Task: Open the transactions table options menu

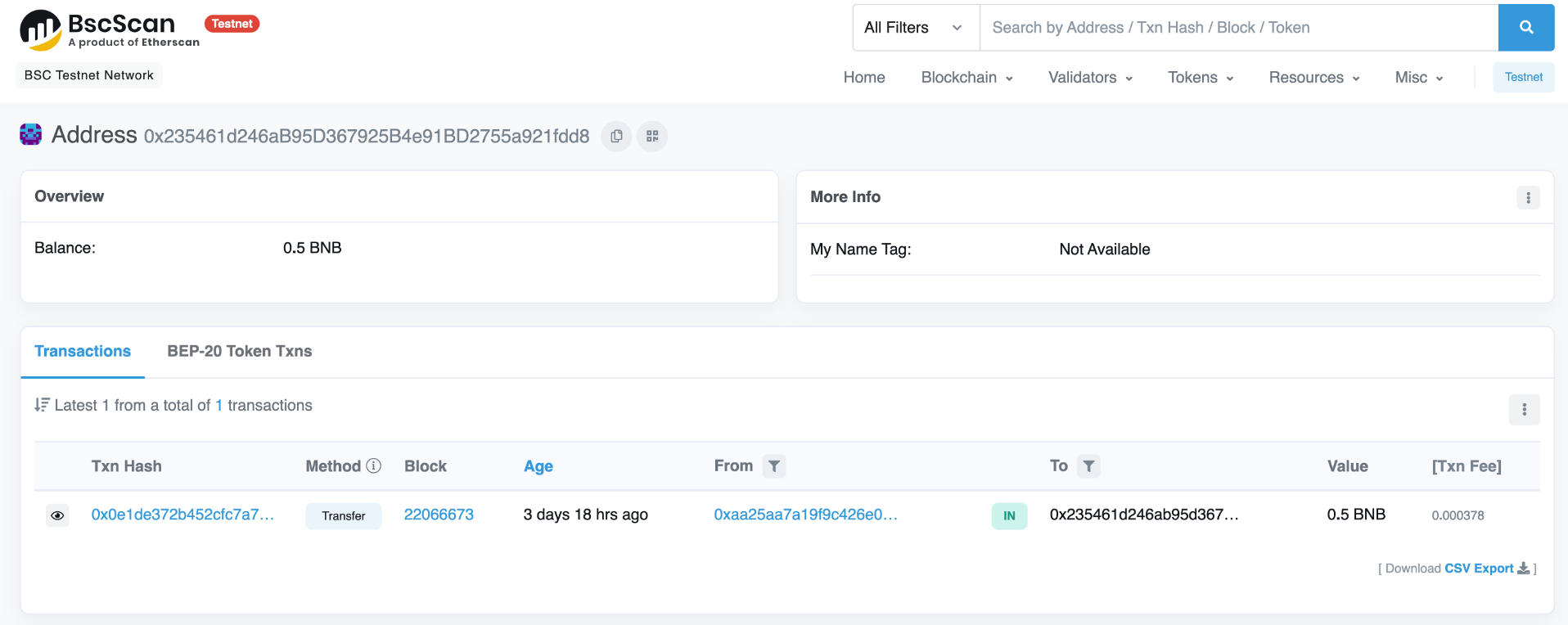Action: point(1523,410)
